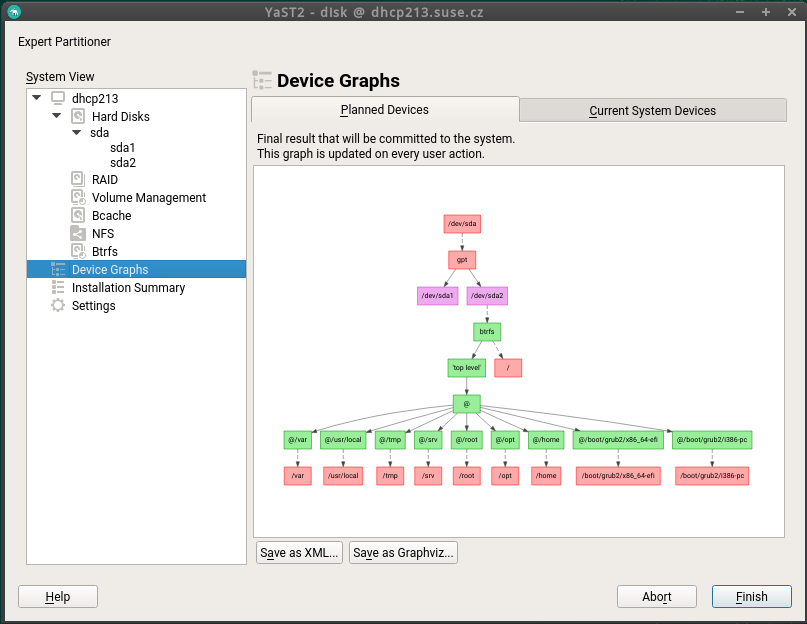807x624 pixels.
Task: Click the Btrfs icon in the sidebar
Action: 78,252
